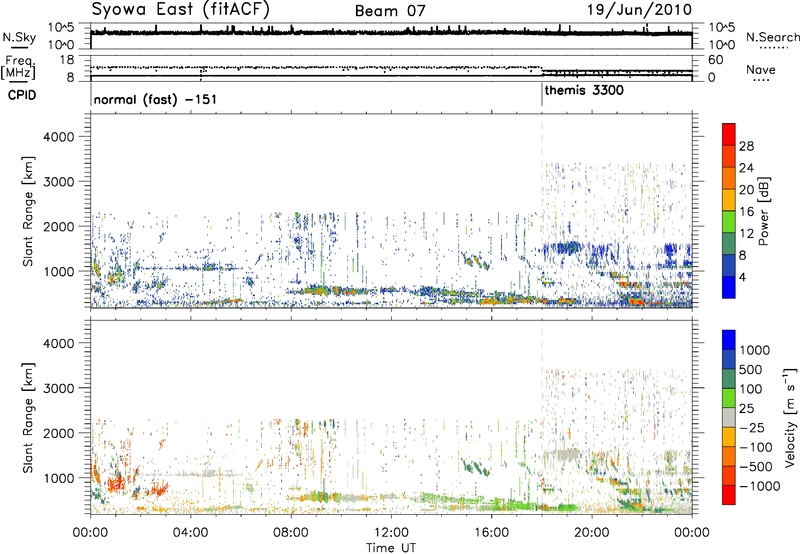
Task: Click the '20:00' time tick label
Action: pyautogui.click(x=592, y=533)
